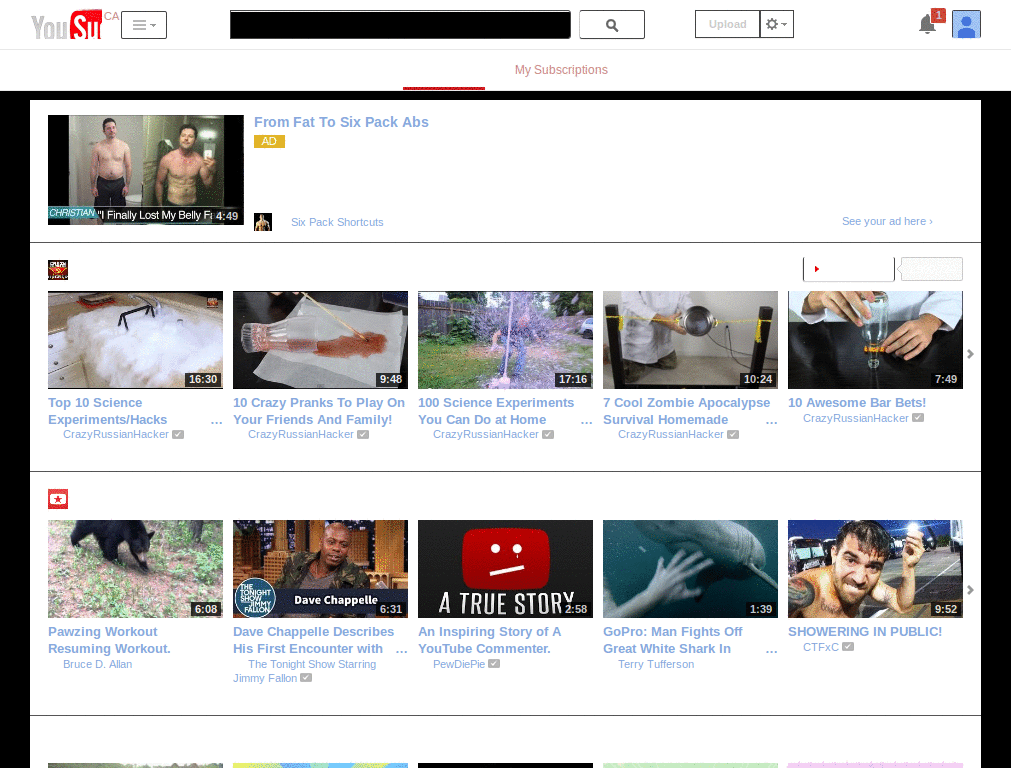Select the My Subscriptions tab
This screenshot has width=1024, height=768.
tap(561, 70)
